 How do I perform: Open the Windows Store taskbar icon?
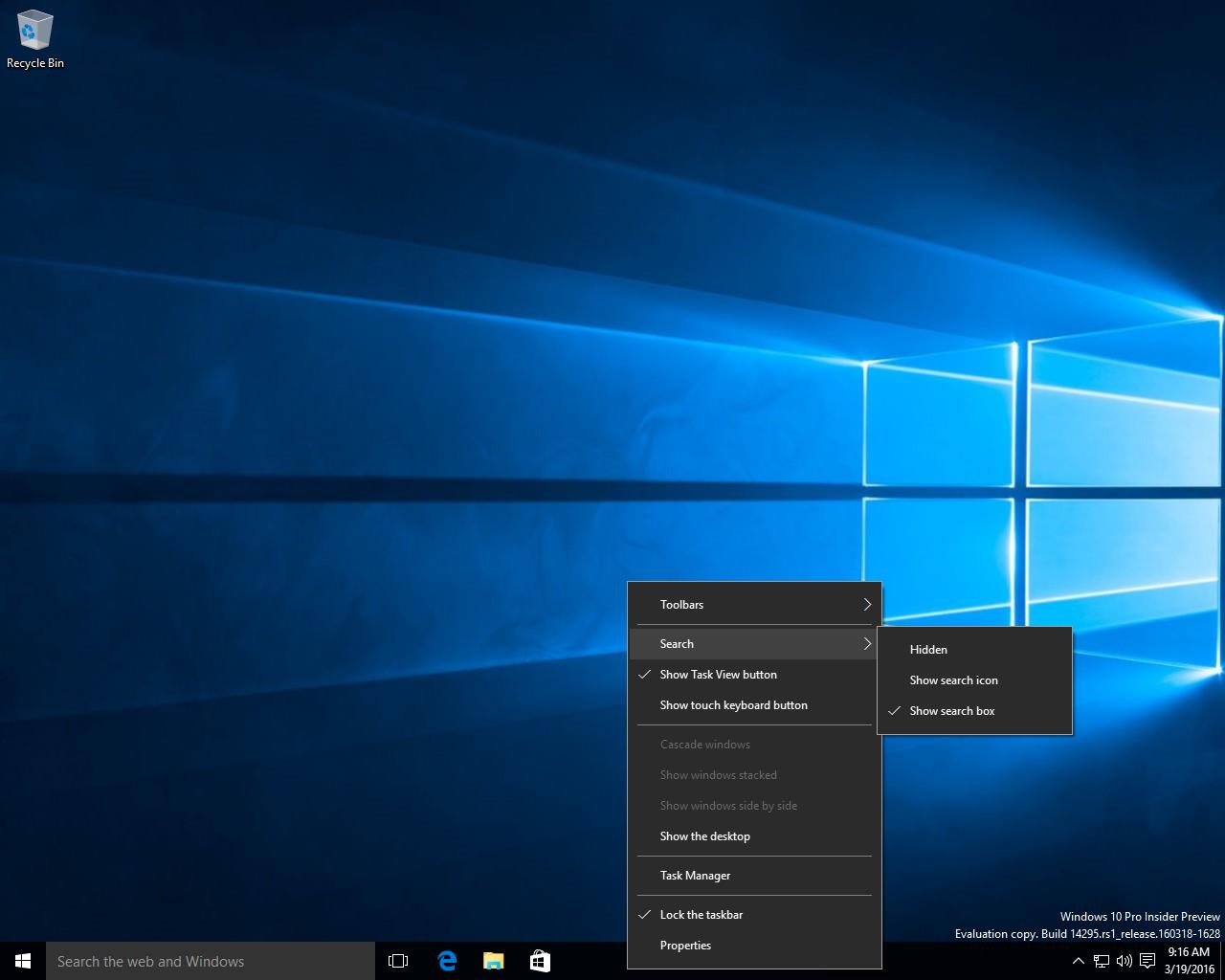tap(540, 961)
